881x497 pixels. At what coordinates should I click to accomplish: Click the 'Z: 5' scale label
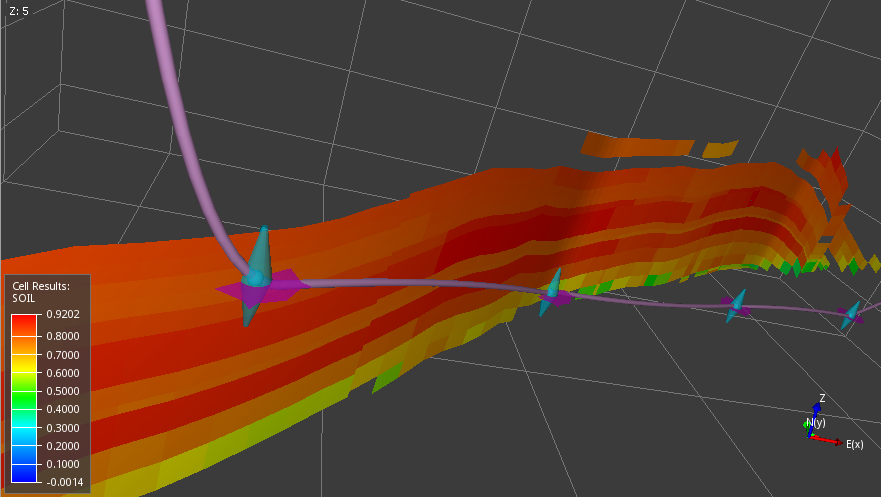[19, 11]
